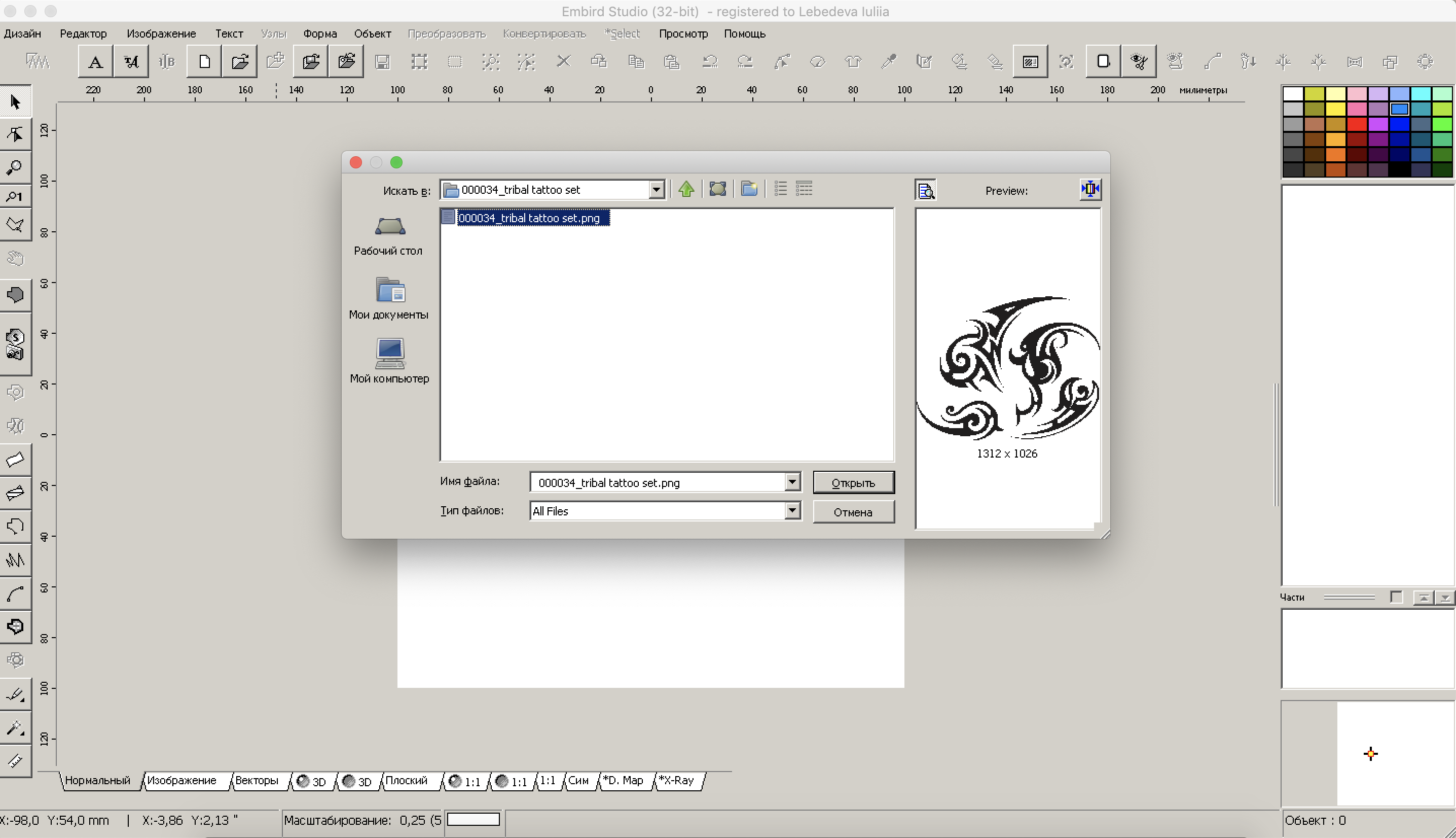This screenshot has width=1456, height=838.
Task: Expand the 'Тип файлов' All Files dropdown
Action: pos(792,510)
